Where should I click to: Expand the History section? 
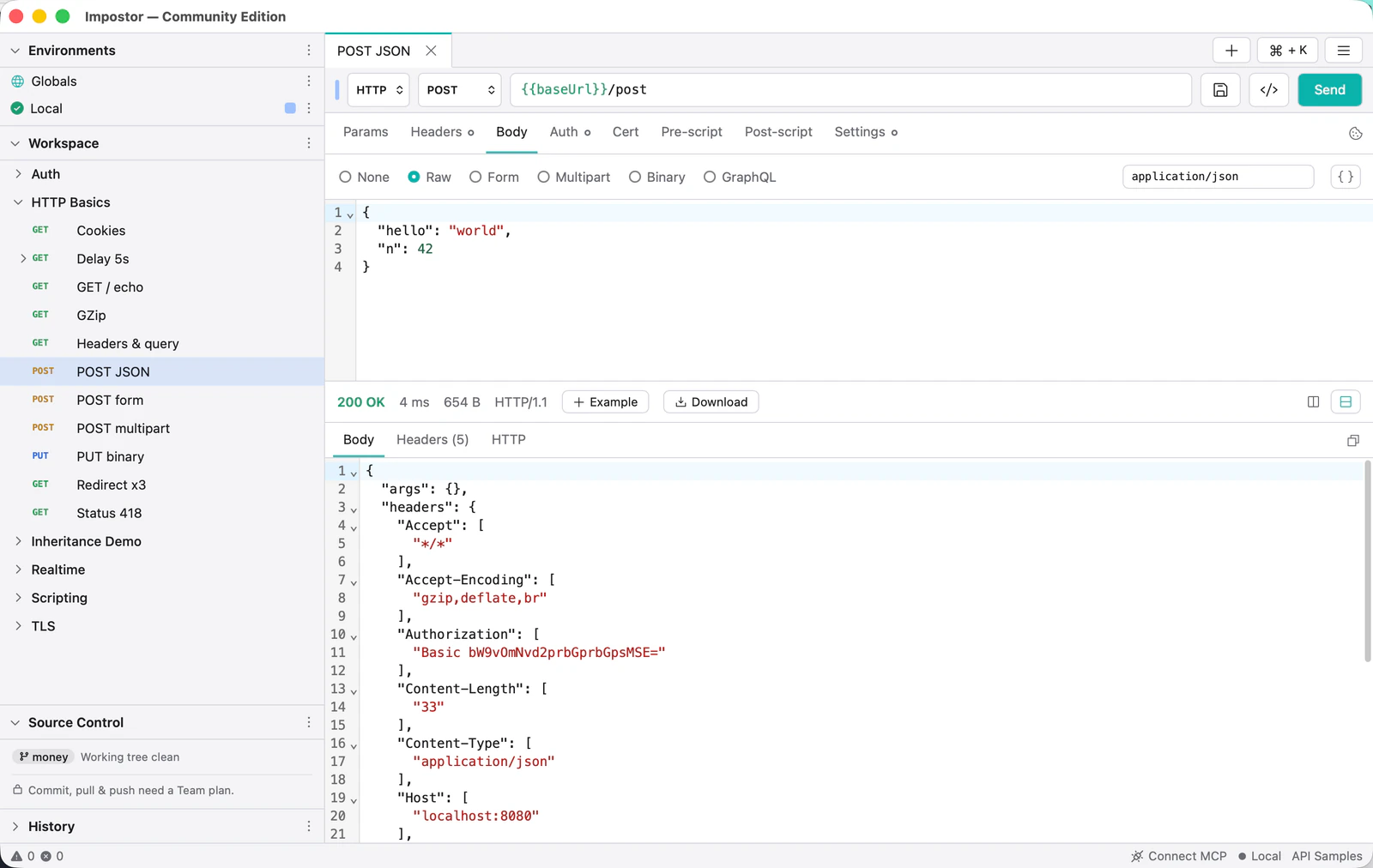coord(15,826)
